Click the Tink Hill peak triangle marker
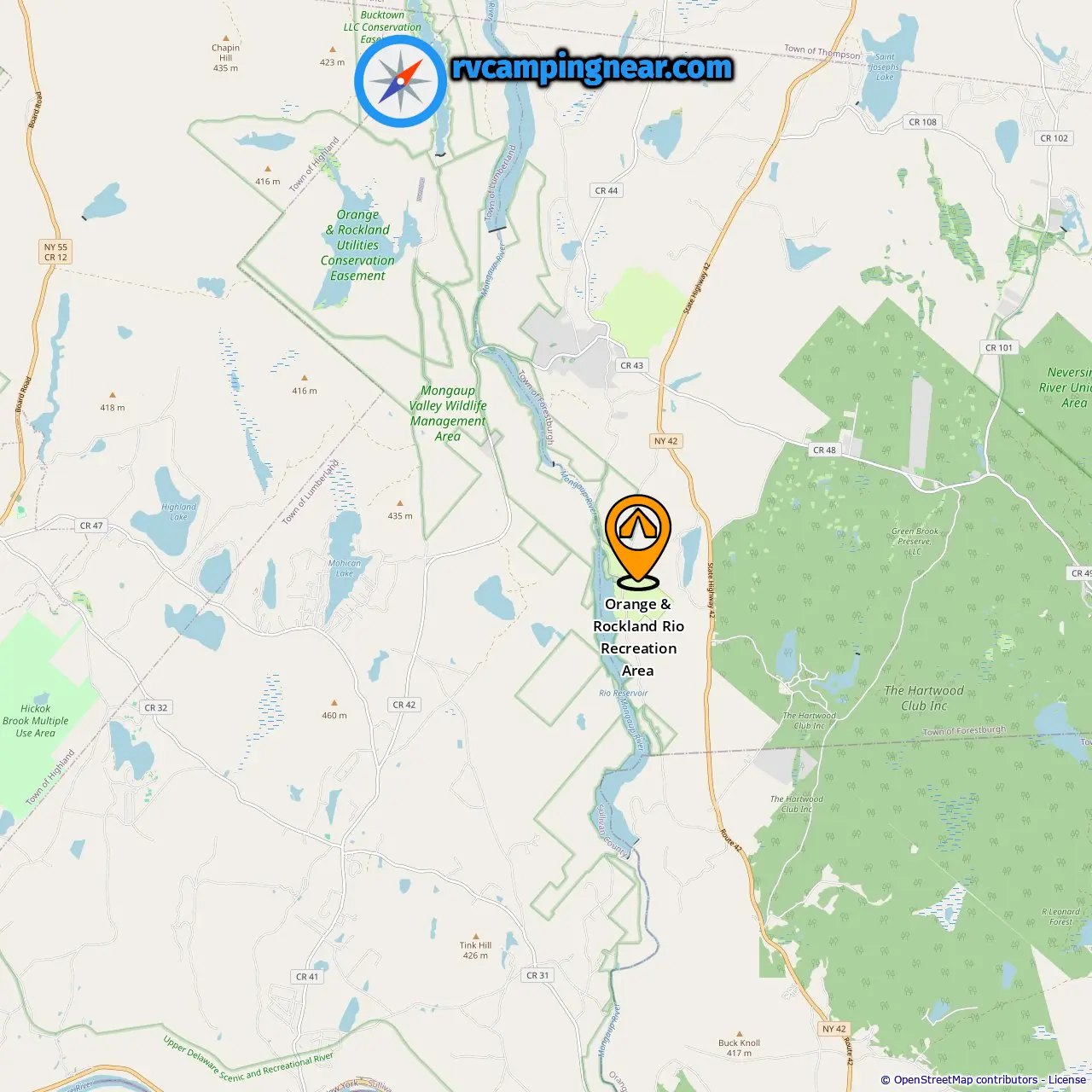 click(476, 936)
